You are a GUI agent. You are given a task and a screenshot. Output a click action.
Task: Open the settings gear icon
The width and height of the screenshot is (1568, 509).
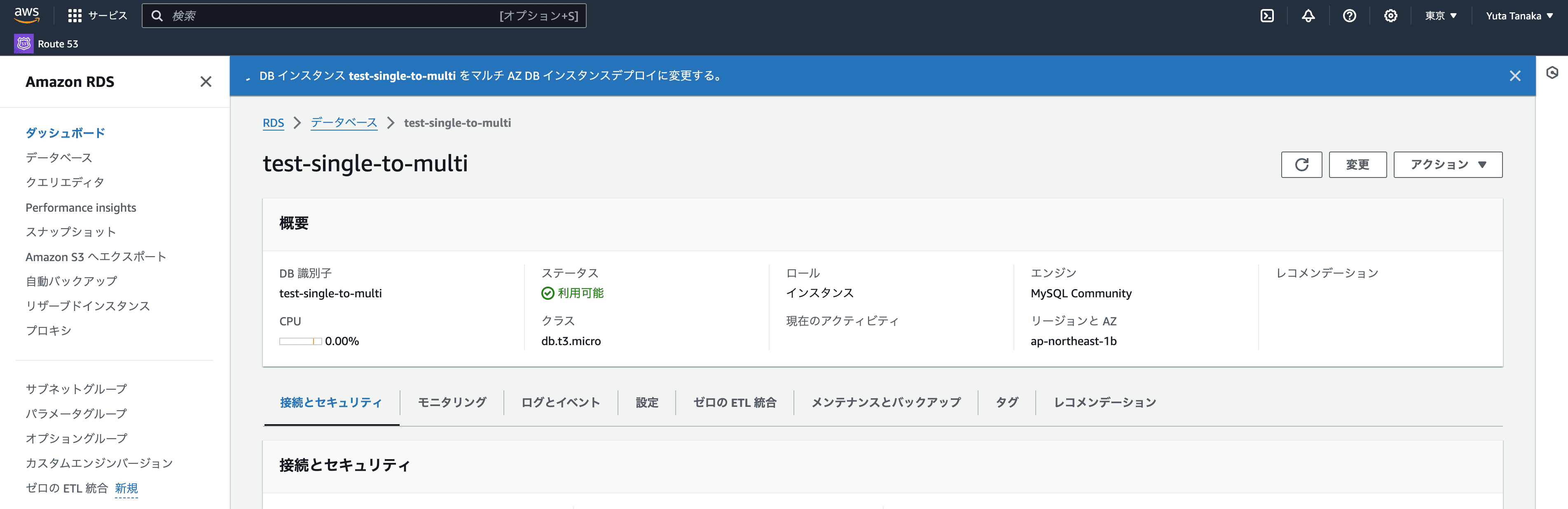1390,16
